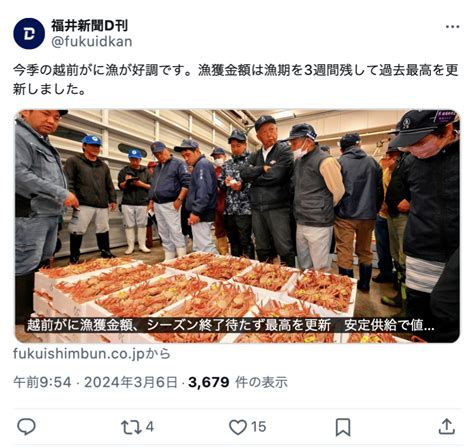Click the reply speech bubble icon

(26, 427)
